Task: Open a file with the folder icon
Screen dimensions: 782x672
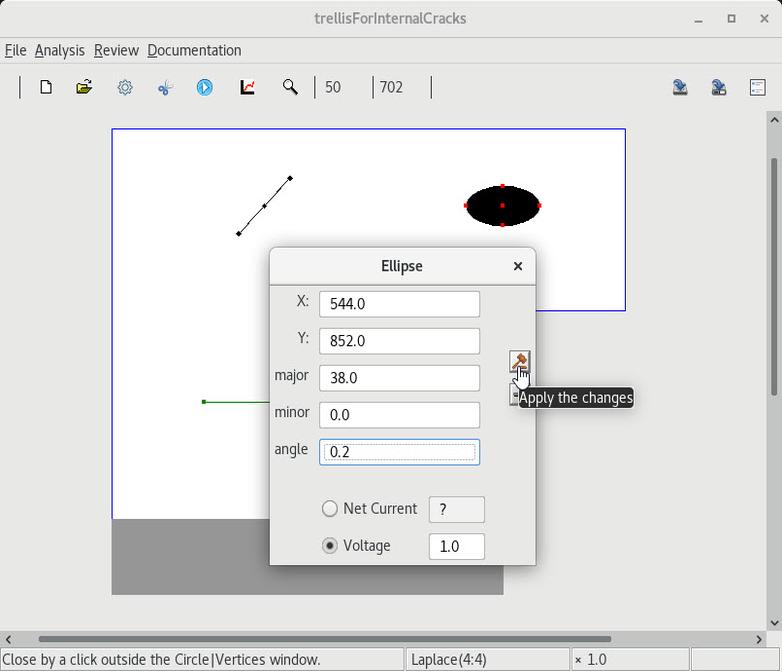Action: click(84, 88)
